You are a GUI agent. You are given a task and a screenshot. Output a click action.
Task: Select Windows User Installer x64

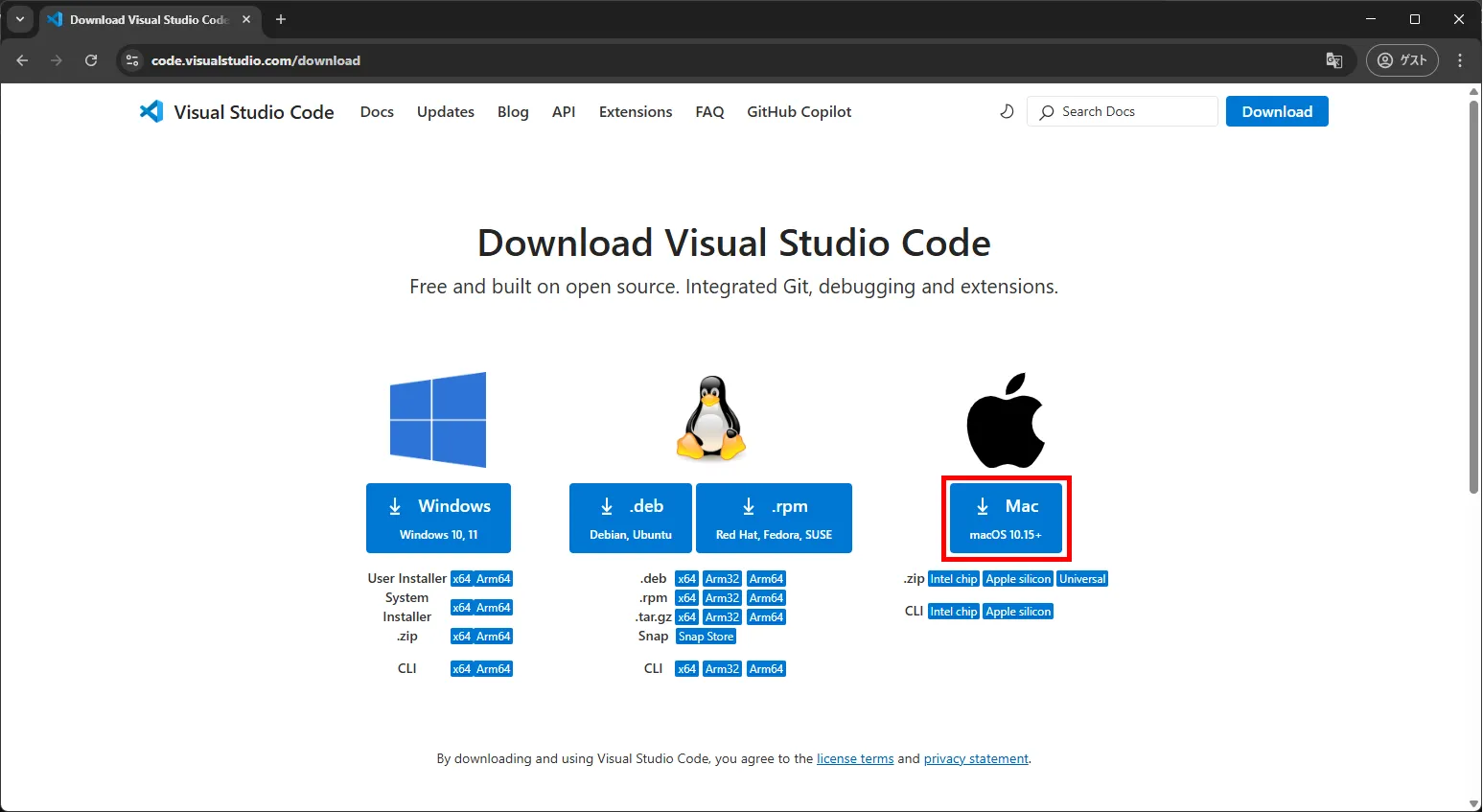click(x=462, y=579)
